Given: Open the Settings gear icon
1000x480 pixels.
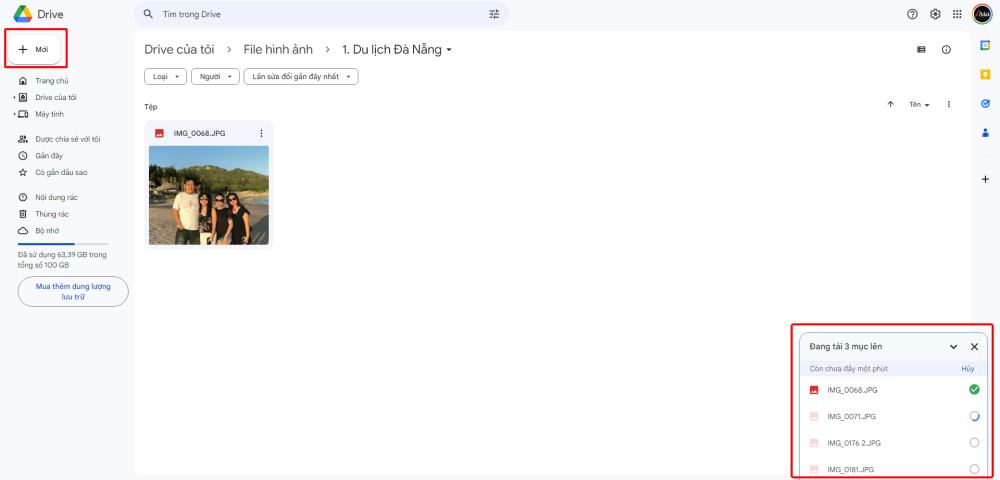Looking at the screenshot, I should click(x=935, y=14).
